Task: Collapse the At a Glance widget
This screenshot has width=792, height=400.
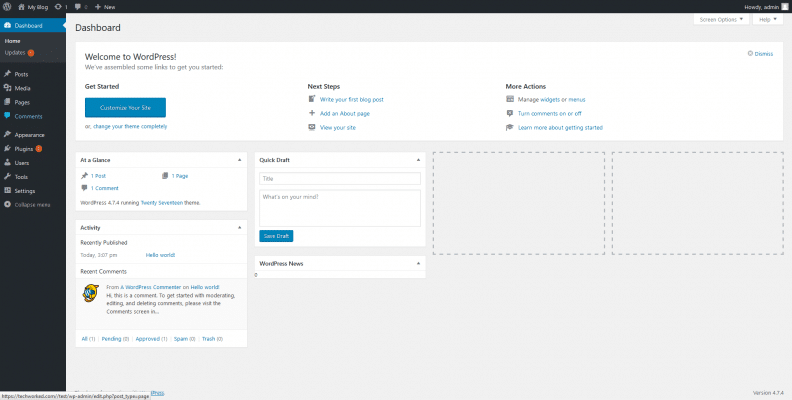Action: [x=239, y=159]
